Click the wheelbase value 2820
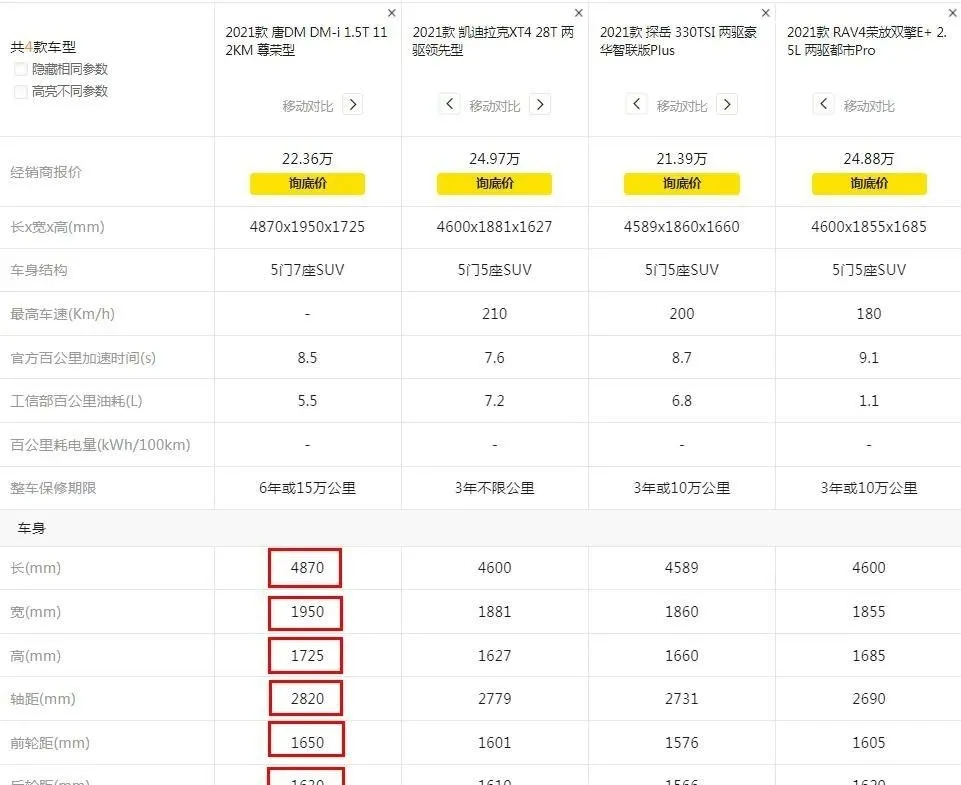The width and height of the screenshot is (961, 785). [307, 699]
